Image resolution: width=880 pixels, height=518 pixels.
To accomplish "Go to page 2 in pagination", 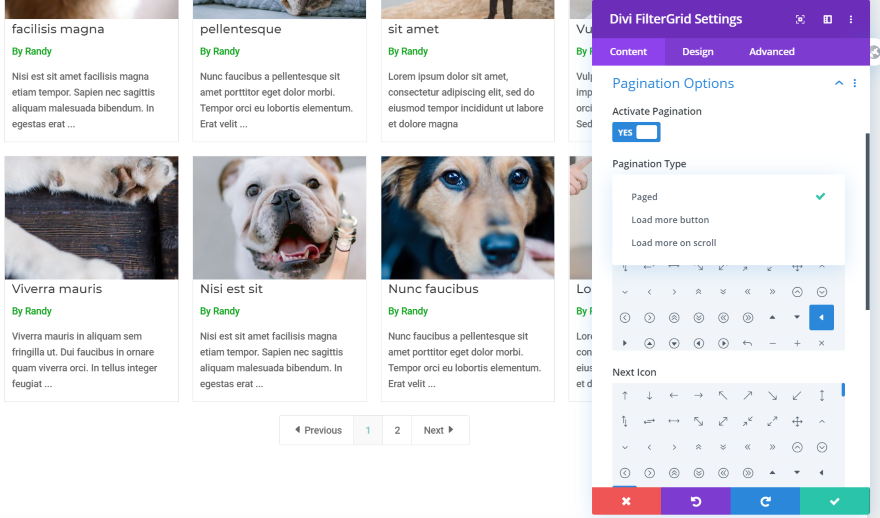I will (x=397, y=430).
